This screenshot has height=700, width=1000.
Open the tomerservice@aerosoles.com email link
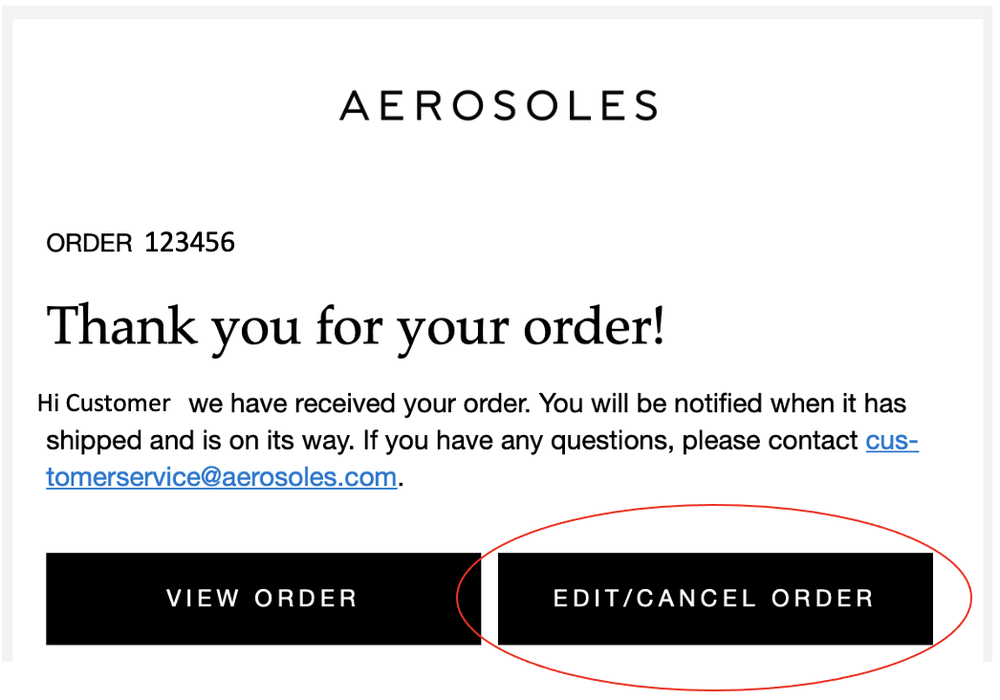pyautogui.click(x=221, y=477)
